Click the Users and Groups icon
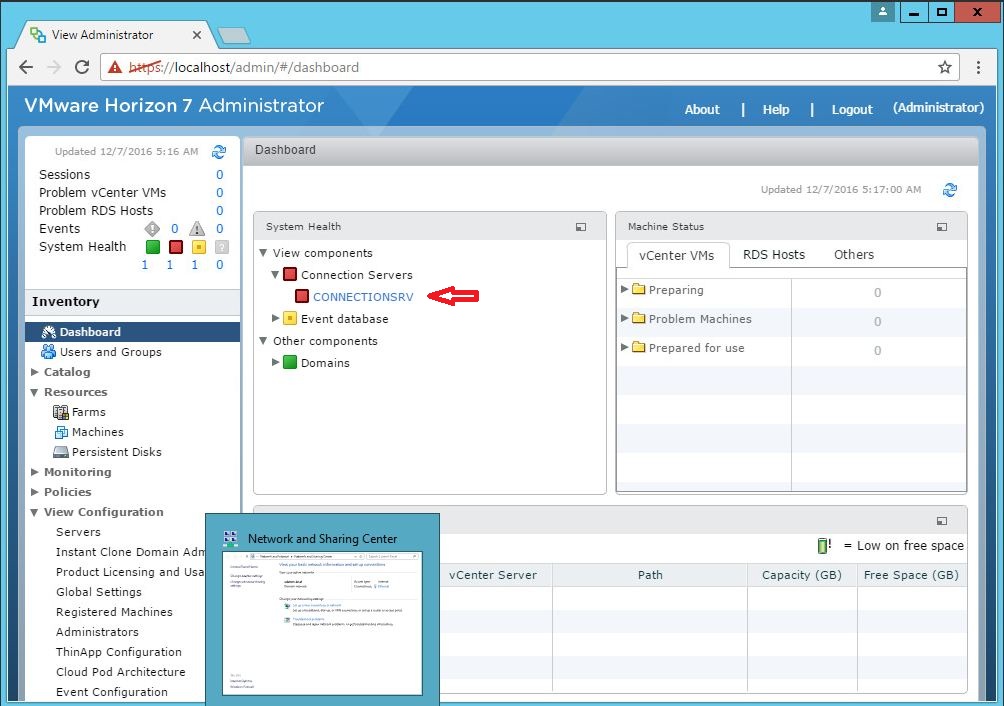Screen dimensions: 1004x706 pos(48,351)
